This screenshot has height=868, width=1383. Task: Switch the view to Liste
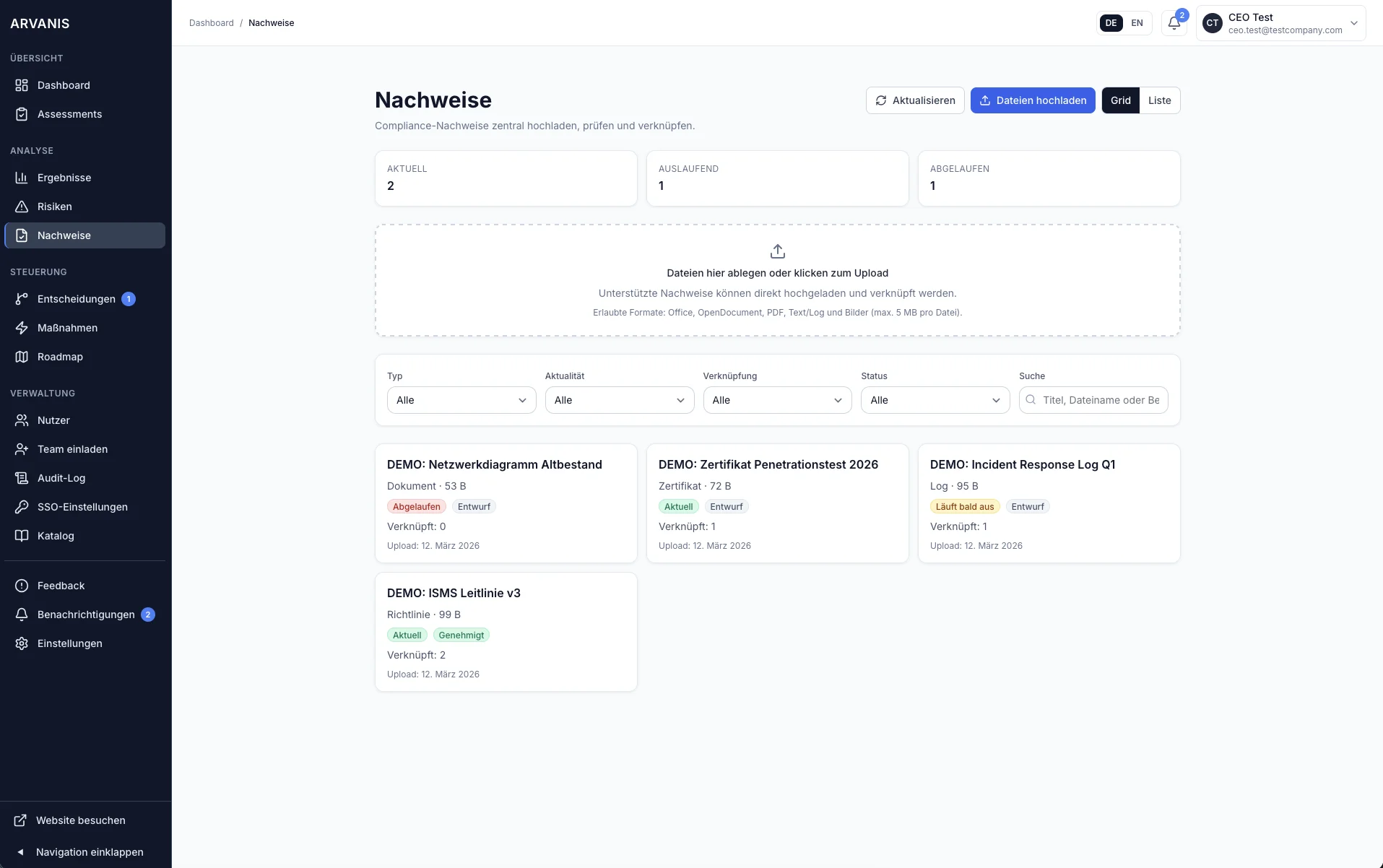(1159, 100)
